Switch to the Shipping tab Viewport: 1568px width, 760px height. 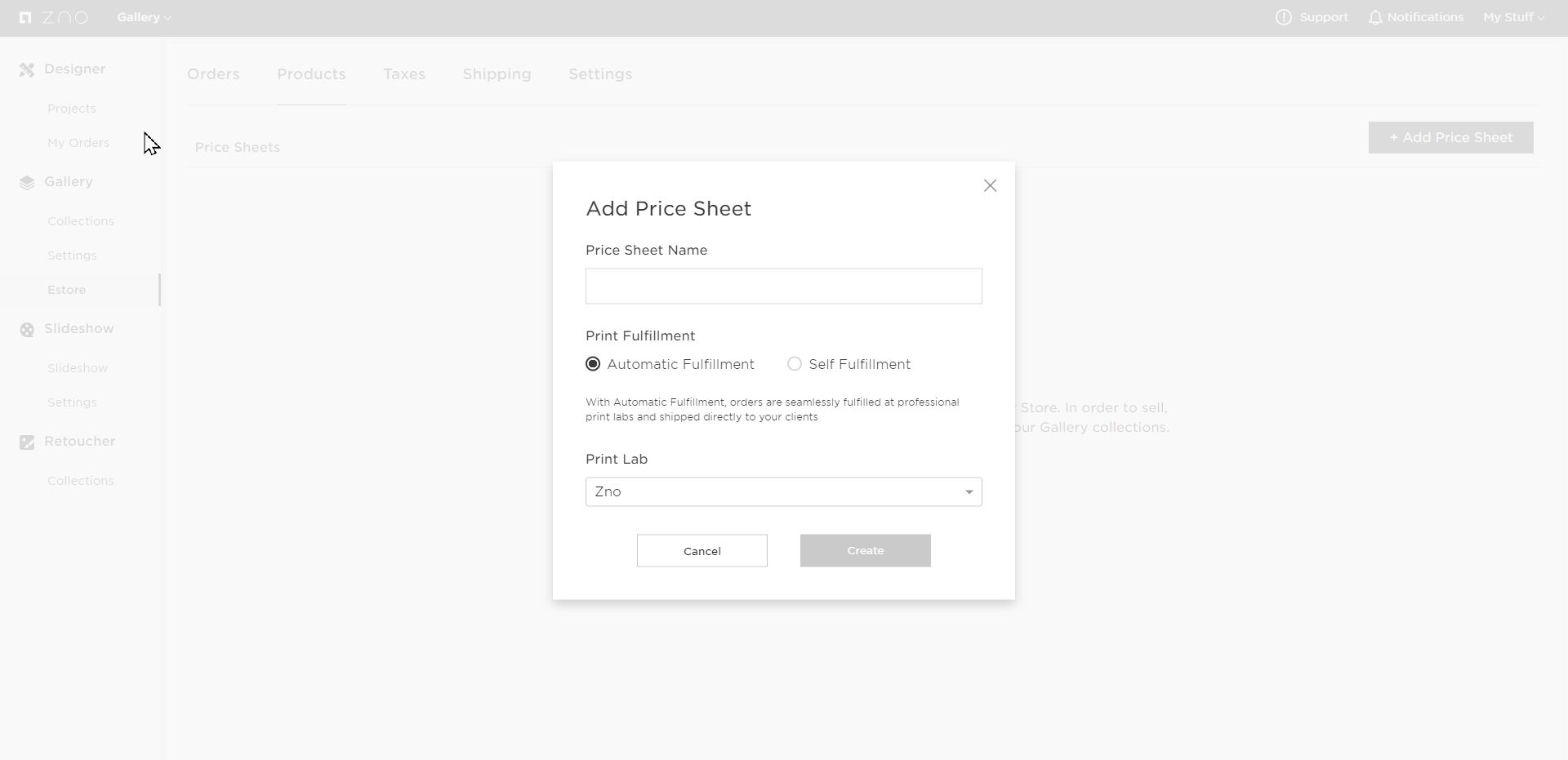pos(497,74)
